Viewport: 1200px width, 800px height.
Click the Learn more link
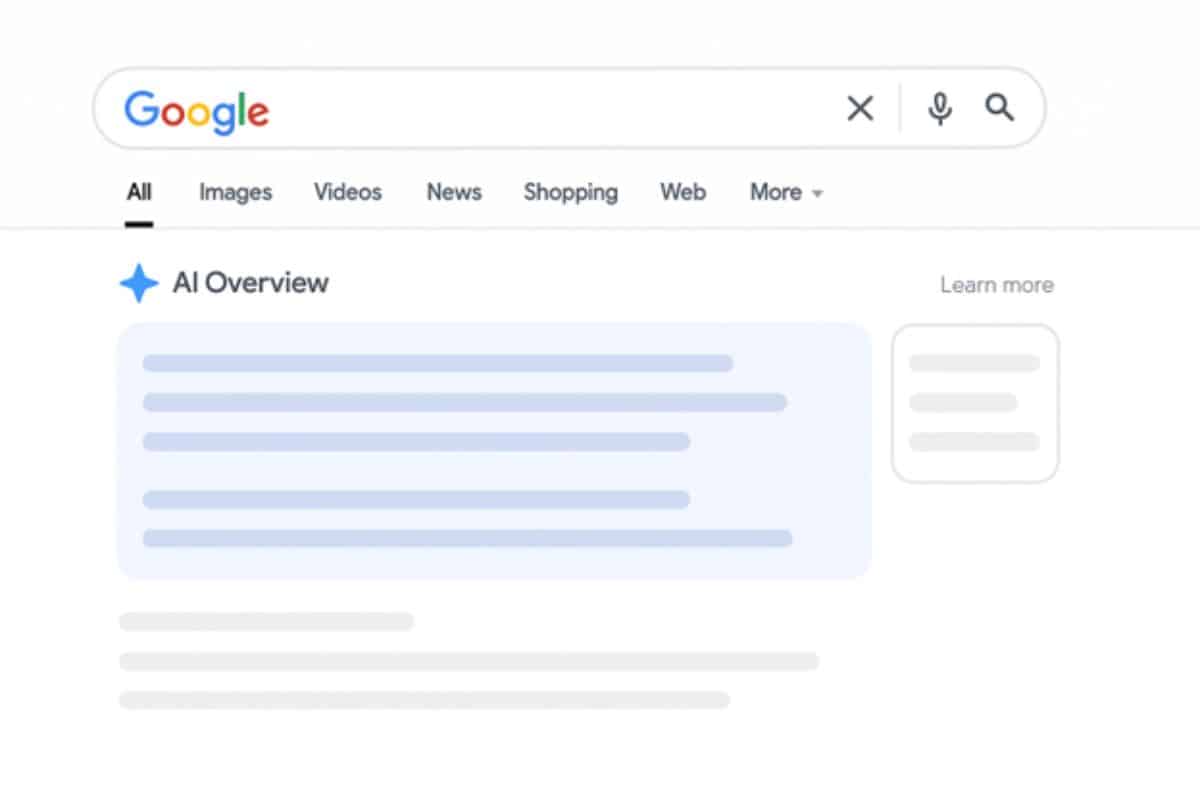[997, 285]
